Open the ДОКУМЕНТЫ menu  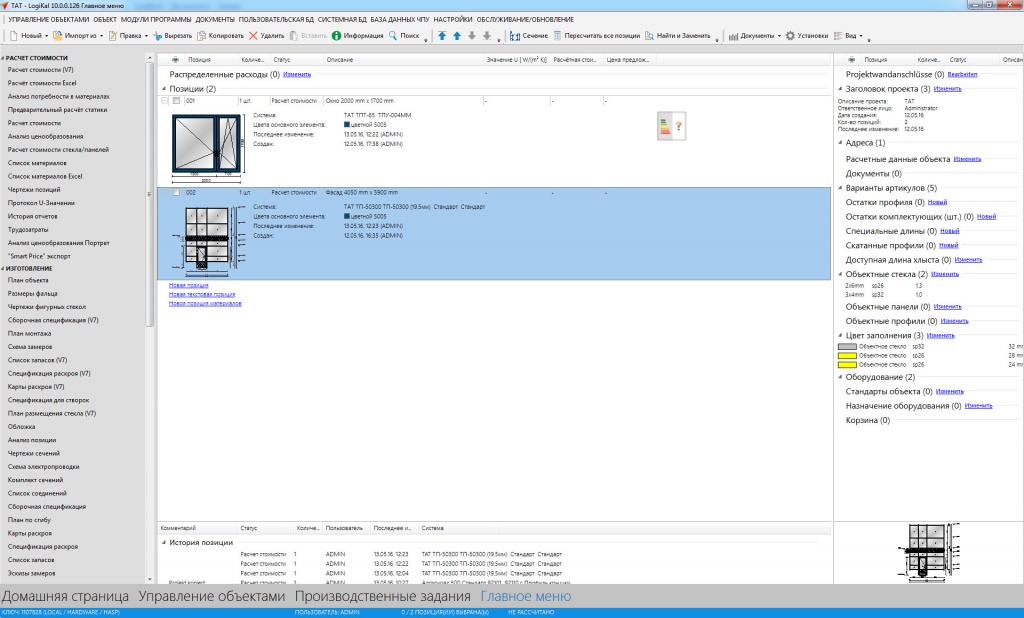coord(215,20)
